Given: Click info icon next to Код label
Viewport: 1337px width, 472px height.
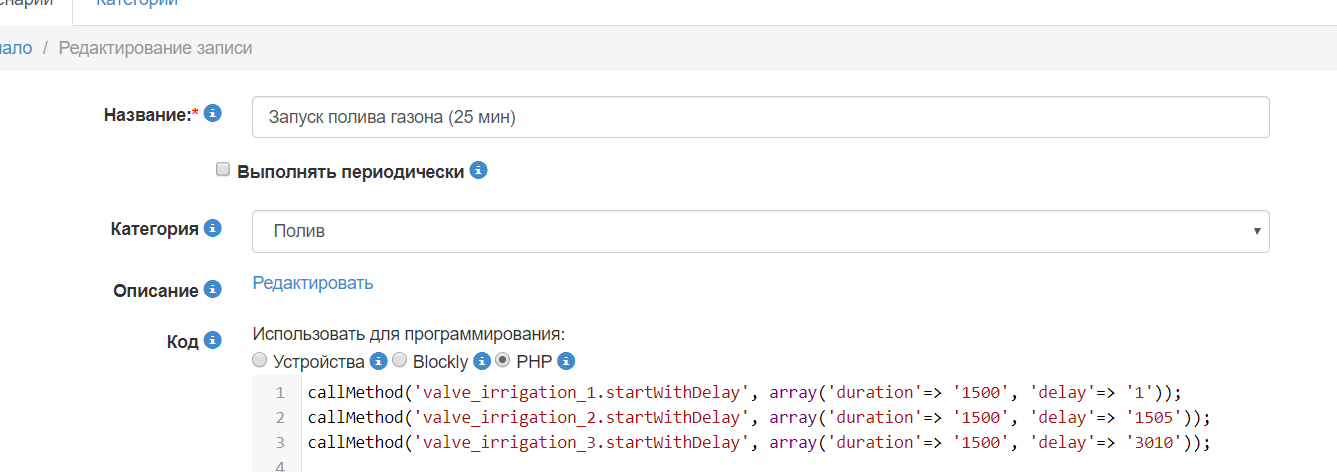Looking at the screenshot, I should (212, 340).
